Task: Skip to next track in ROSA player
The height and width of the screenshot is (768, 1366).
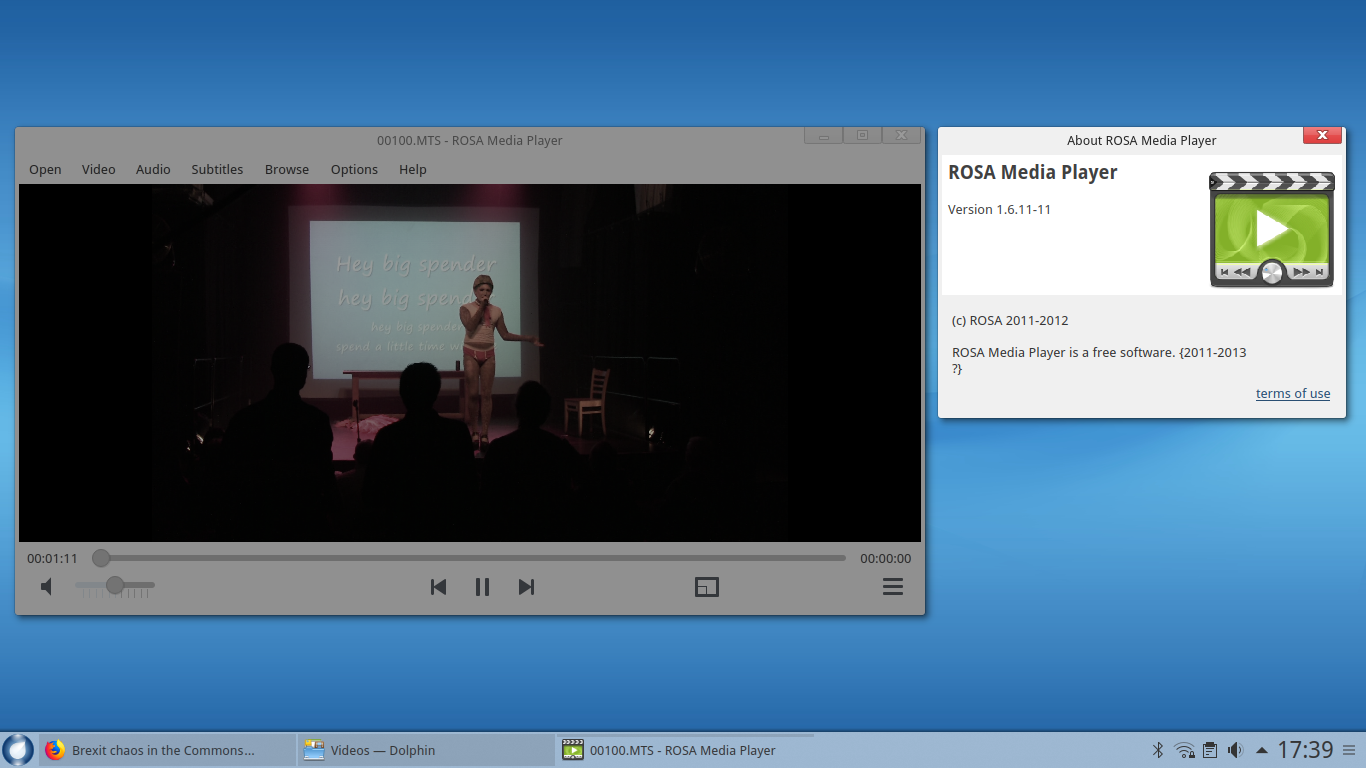Action: pos(526,587)
